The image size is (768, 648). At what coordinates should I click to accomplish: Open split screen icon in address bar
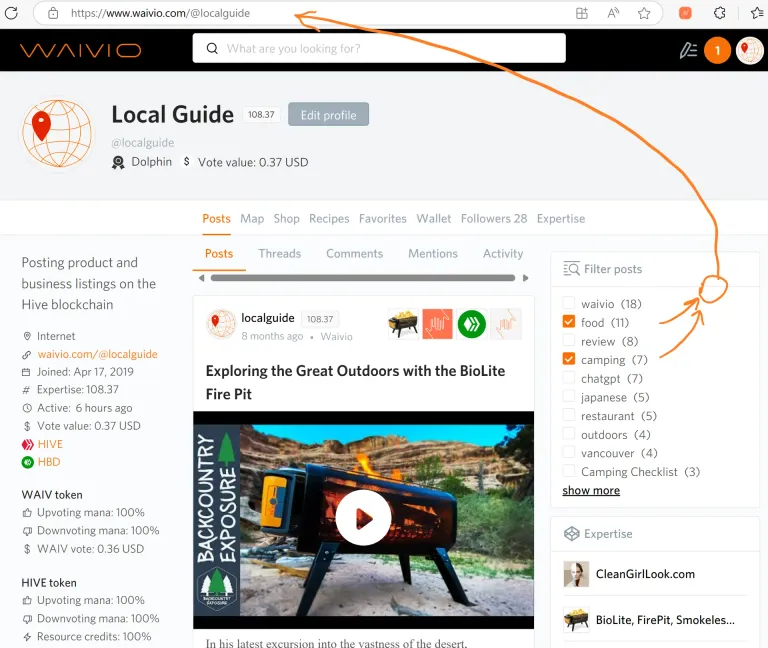pyautogui.click(x=581, y=13)
